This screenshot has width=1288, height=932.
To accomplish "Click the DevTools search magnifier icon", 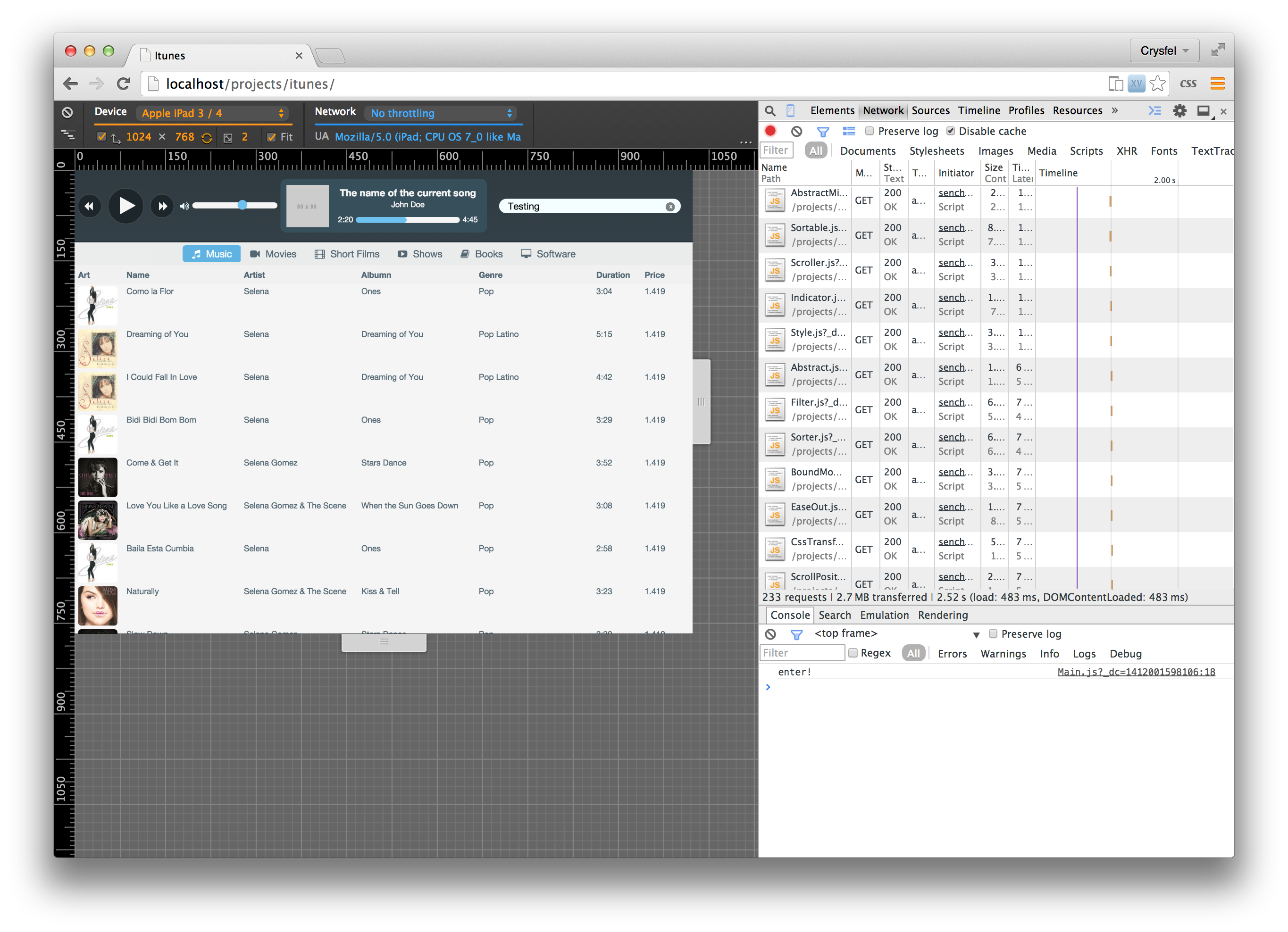I will click(770, 111).
